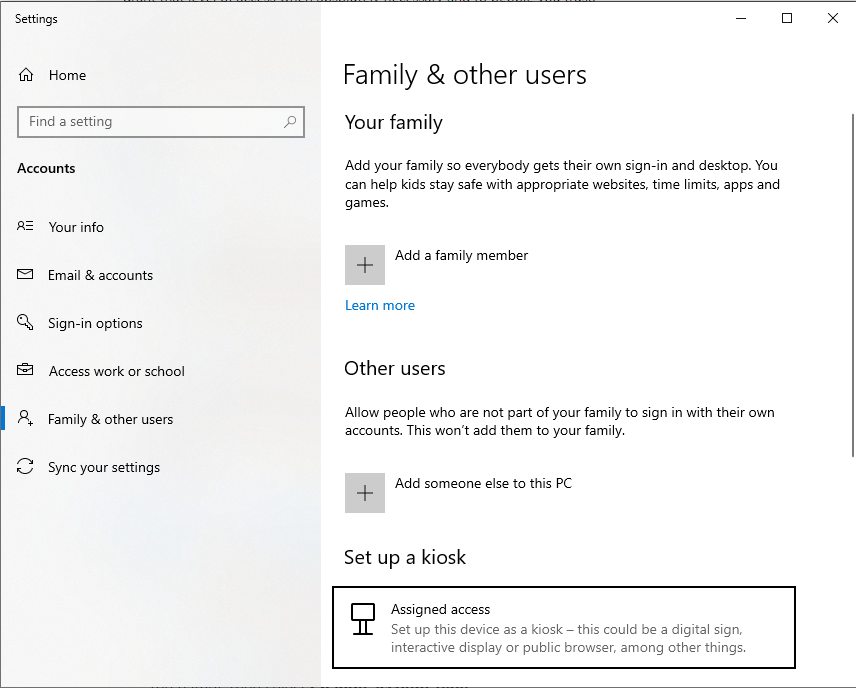This screenshot has height=688, width=856.
Task: Click the Family & other users person icon
Action: point(25,418)
